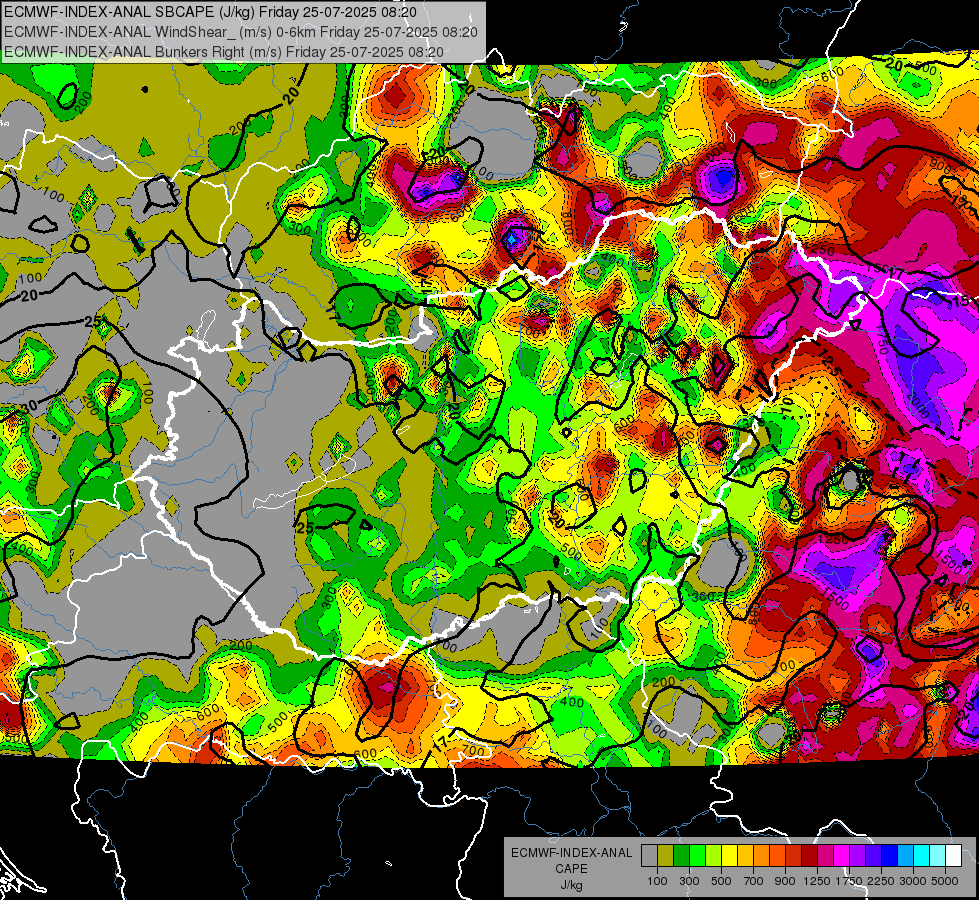This screenshot has width=979, height=900.
Task: Select the WindShear 0-6km title line
Action: pos(240,32)
